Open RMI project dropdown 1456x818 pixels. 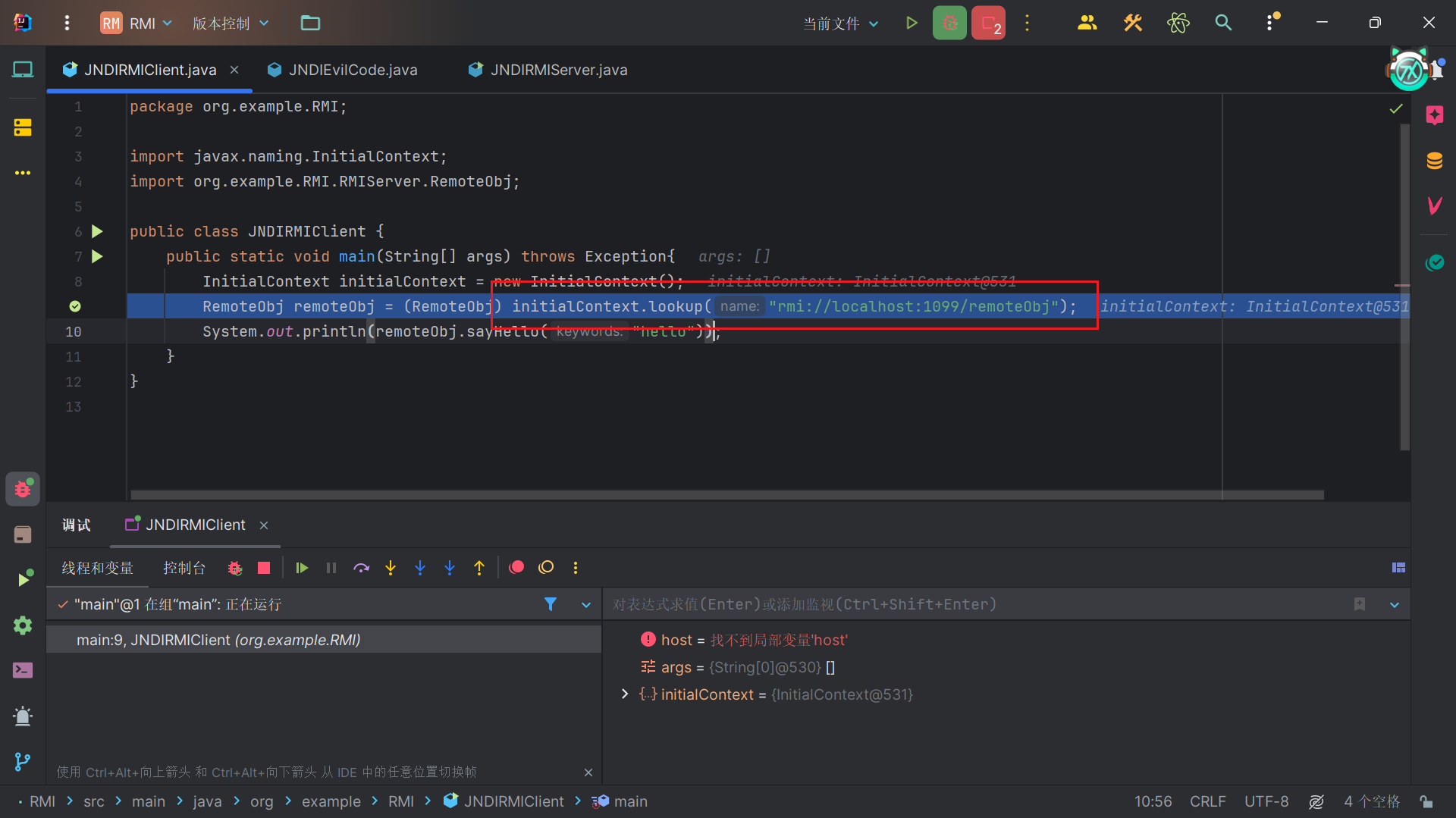(x=137, y=24)
